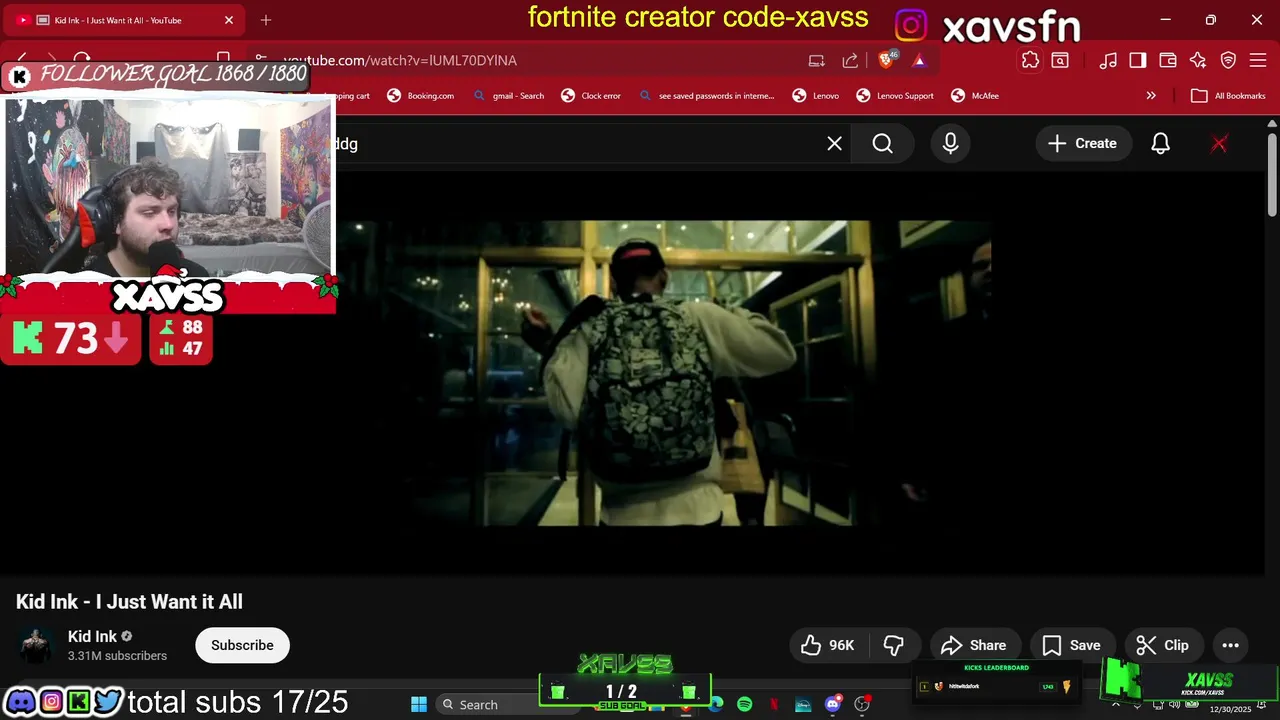1280x720 pixels.
Task: Open the Brave Shields lion icon
Action: pos(886,60)
